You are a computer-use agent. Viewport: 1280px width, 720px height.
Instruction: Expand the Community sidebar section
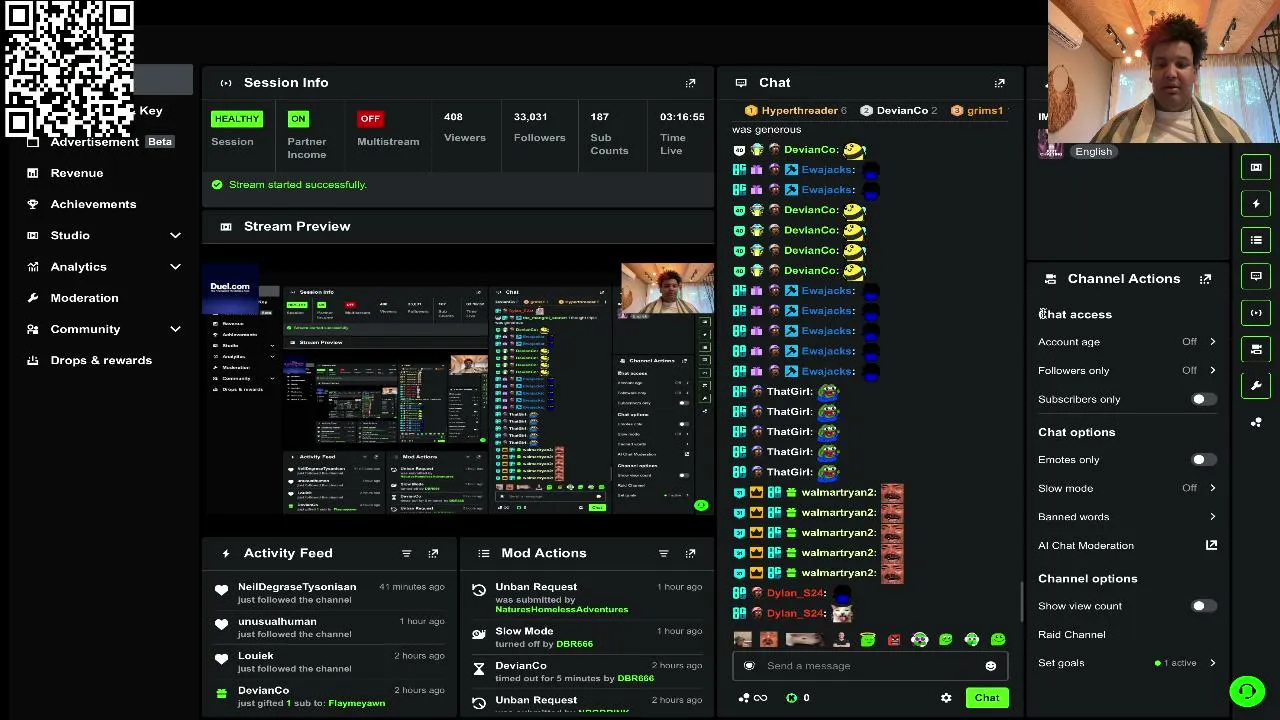[175, 329]
